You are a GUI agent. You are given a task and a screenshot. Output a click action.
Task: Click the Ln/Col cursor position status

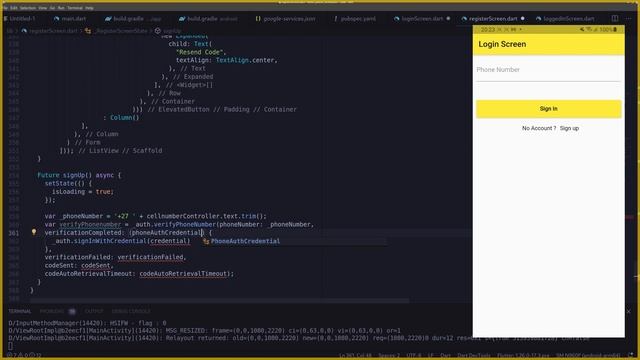356,356
